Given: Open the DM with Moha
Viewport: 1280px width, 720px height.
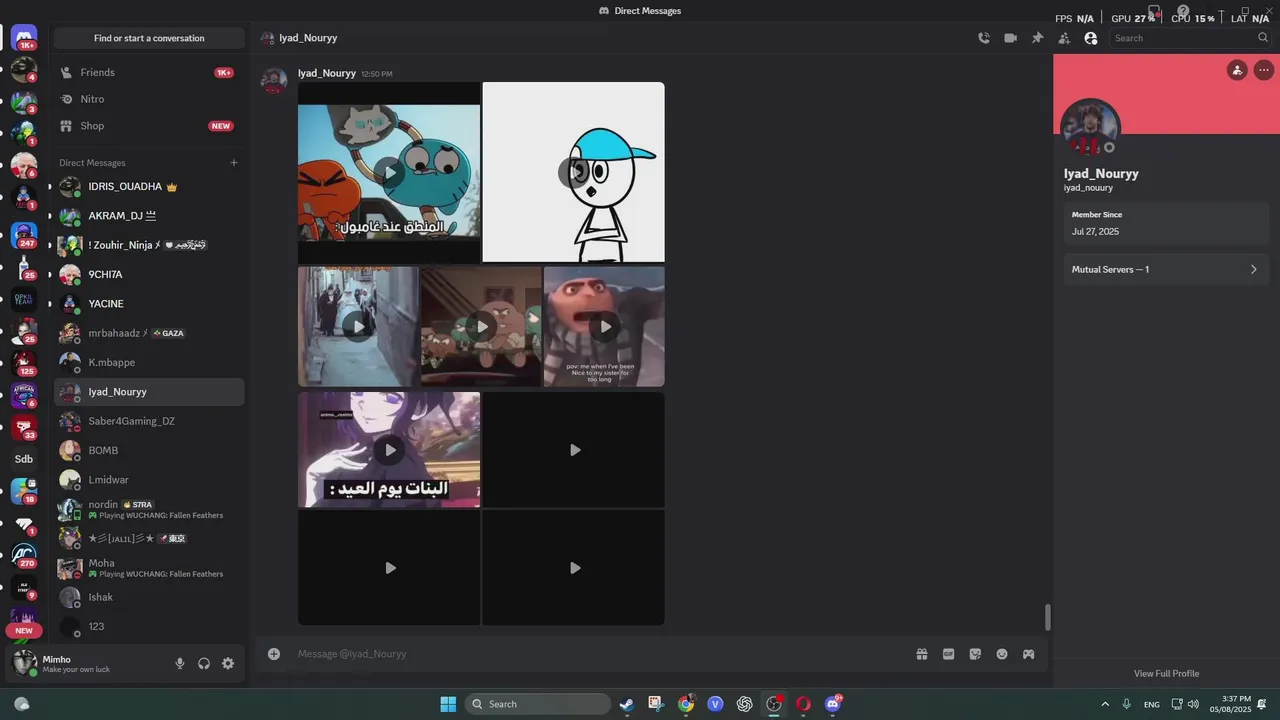Looking at the screenshot, I should [x=149, y=568].
